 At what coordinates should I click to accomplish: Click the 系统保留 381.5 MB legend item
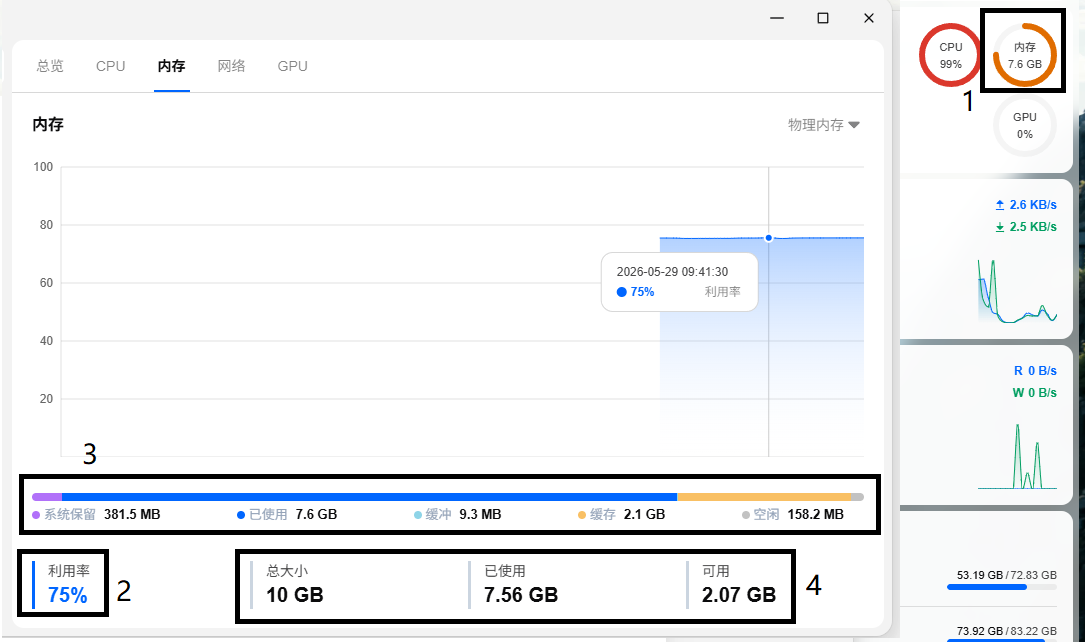(x=96, y=515)
